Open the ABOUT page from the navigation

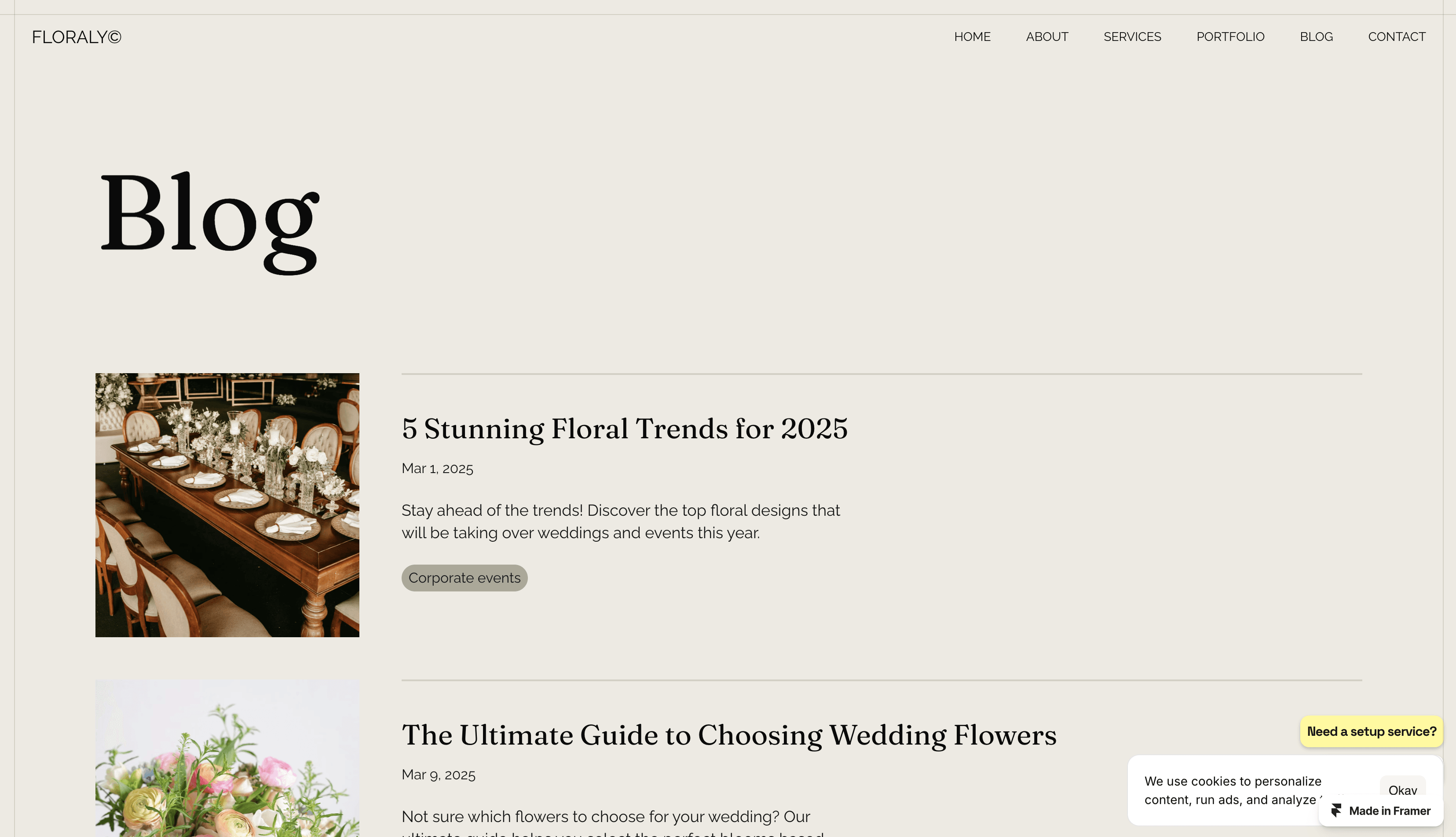pyautogui.click(x=1047, y=37)
